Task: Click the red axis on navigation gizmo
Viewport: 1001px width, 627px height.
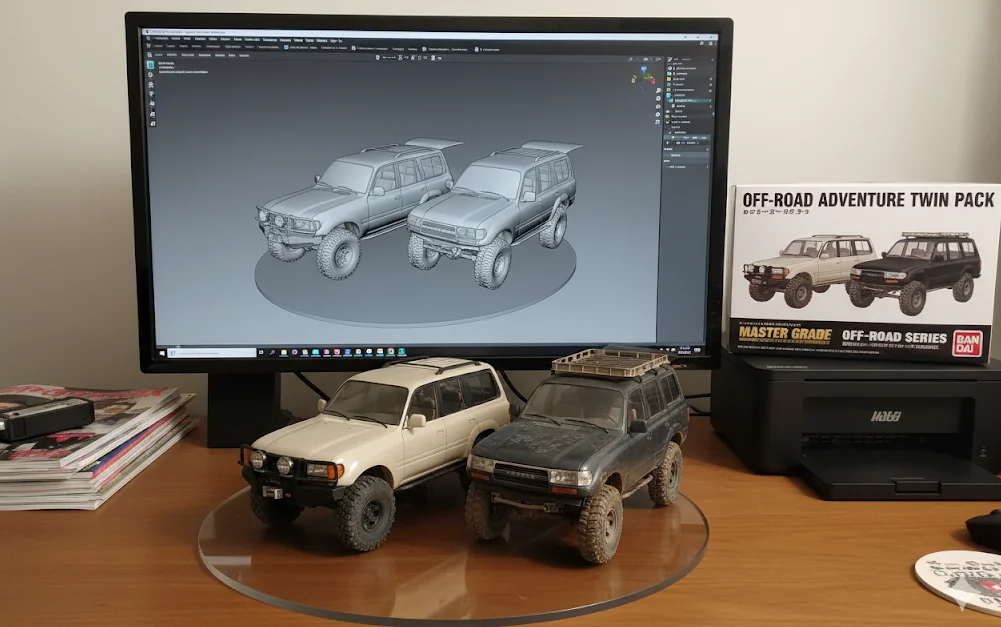Action: pos(653,79)
